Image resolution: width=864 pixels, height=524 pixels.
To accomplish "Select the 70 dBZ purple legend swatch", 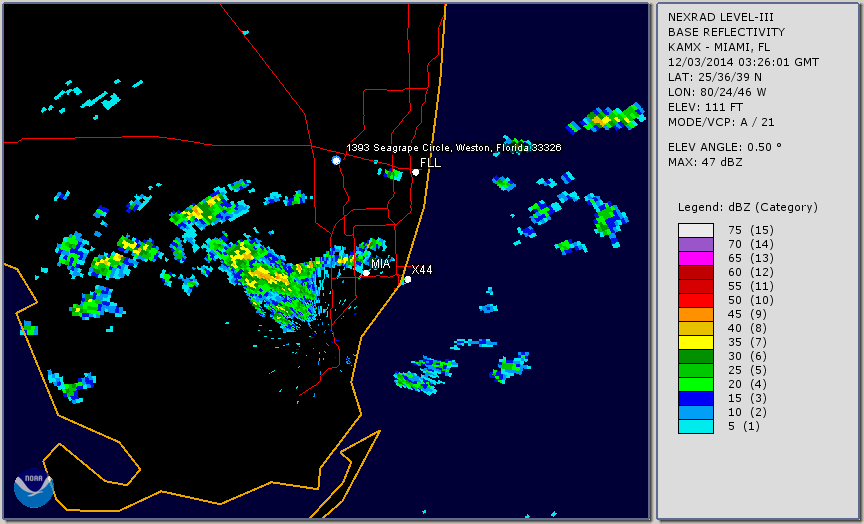I will [696, 245].
